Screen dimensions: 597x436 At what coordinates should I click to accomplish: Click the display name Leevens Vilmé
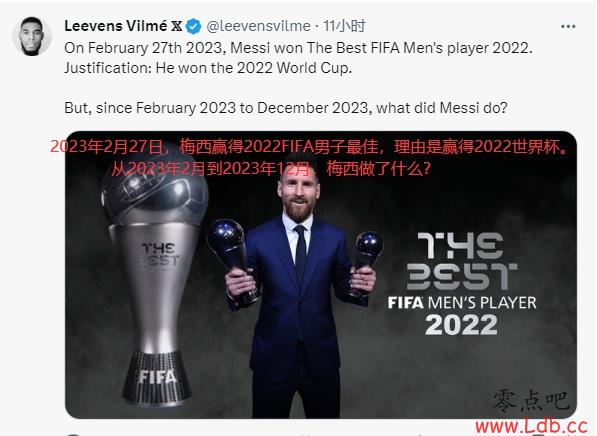click(x=116, y=26)
